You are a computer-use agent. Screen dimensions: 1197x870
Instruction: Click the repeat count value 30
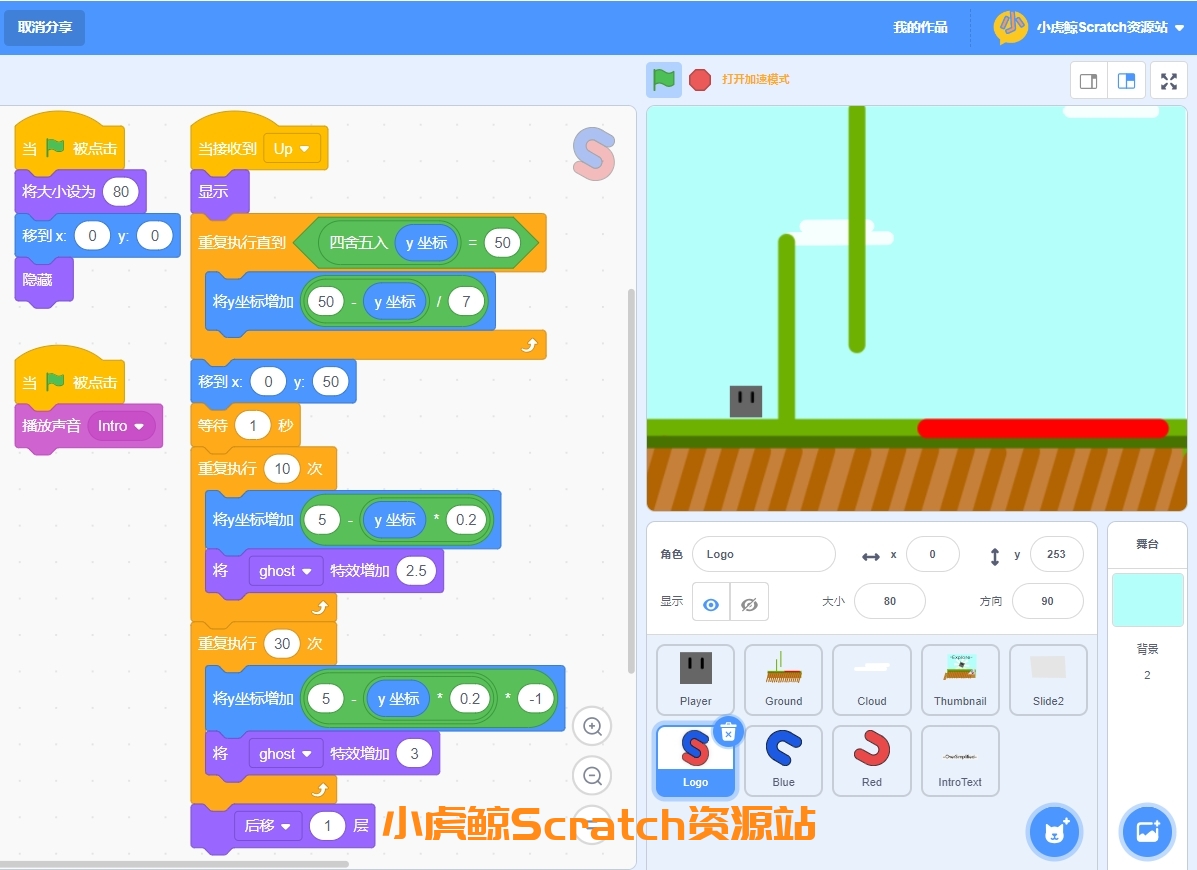pyautogui.click(x=282, y=643)
